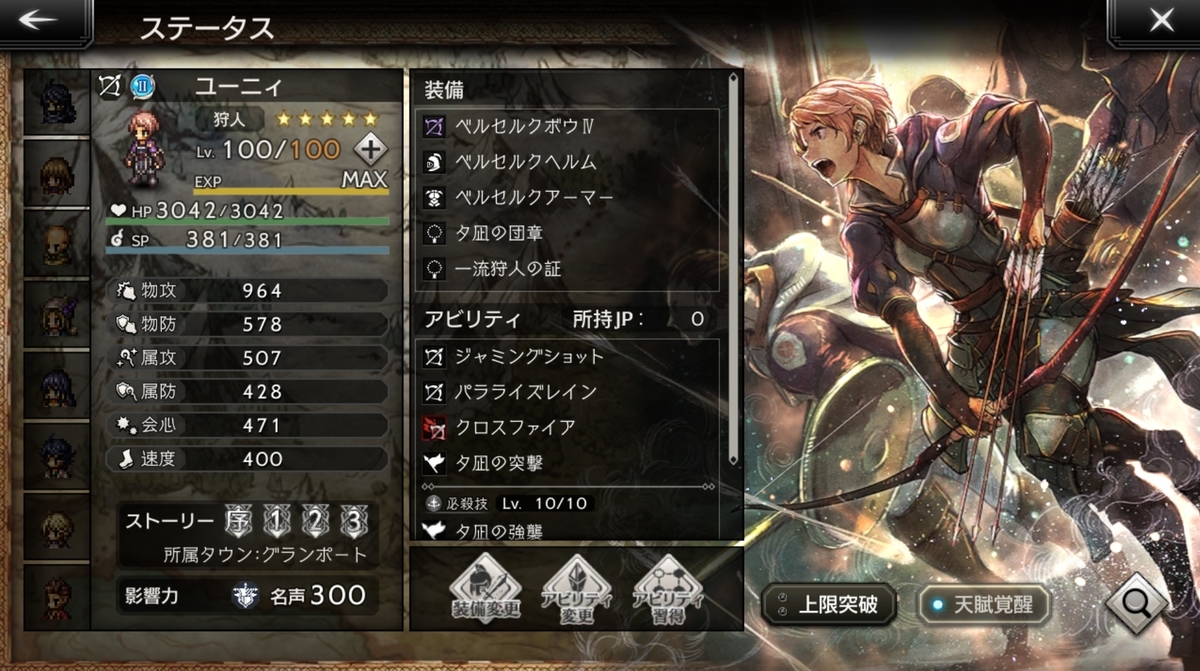Open the magnifier view icon
Image resolution: width=1200 pixels, height=671 pixels.
coord(1138,603)
